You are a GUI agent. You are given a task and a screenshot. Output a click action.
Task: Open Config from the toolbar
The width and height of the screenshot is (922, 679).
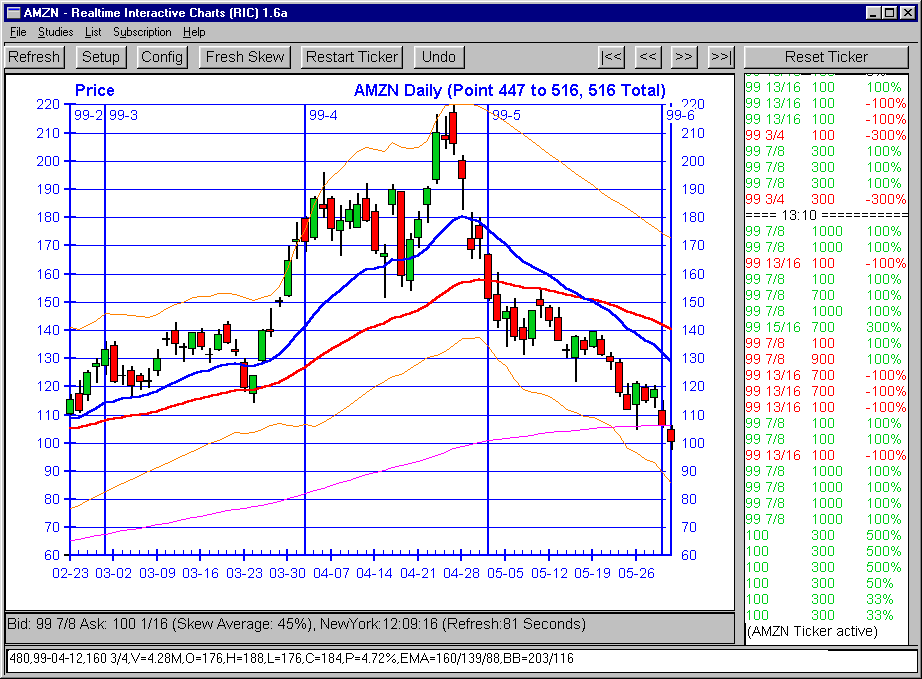(162, 57)
